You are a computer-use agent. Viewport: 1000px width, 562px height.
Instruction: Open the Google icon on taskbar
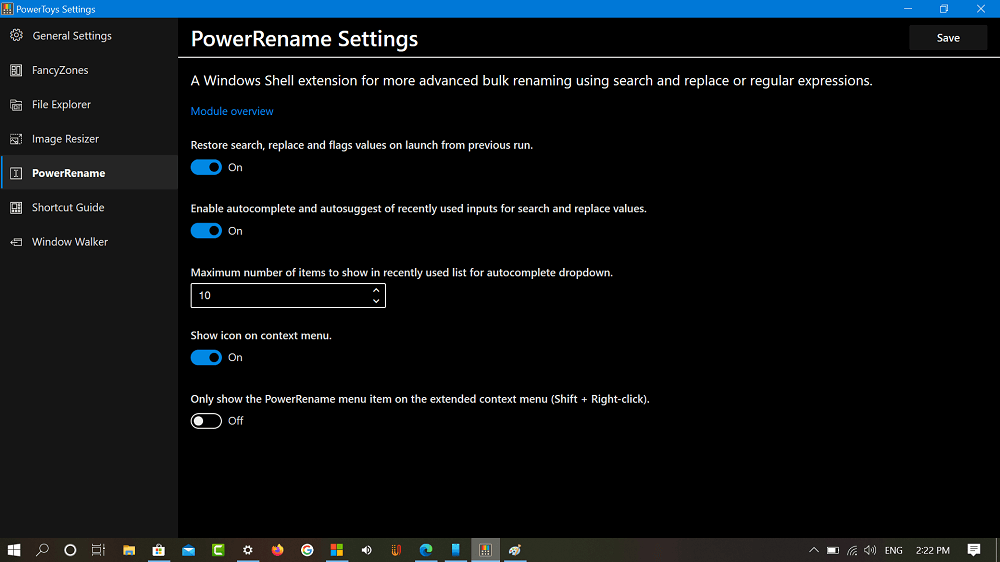[307, 550]
